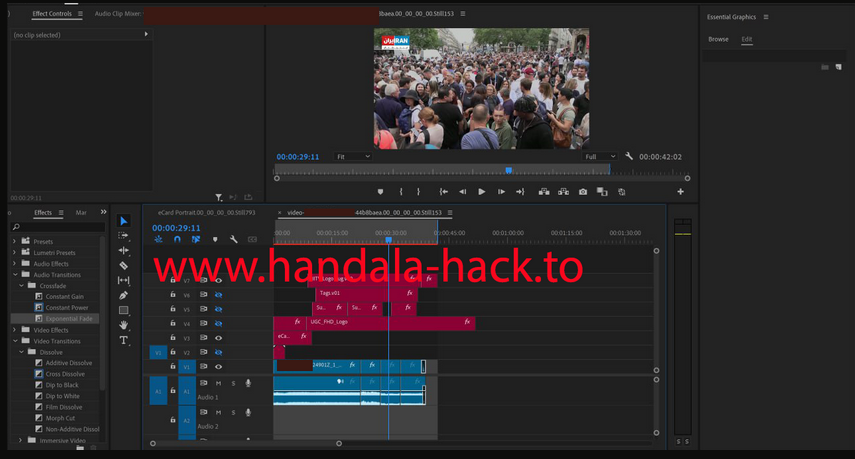Viewport: 855px width, 459px height.
Task: Click the timeline captions CC button
Action: (x=252, y=239)
